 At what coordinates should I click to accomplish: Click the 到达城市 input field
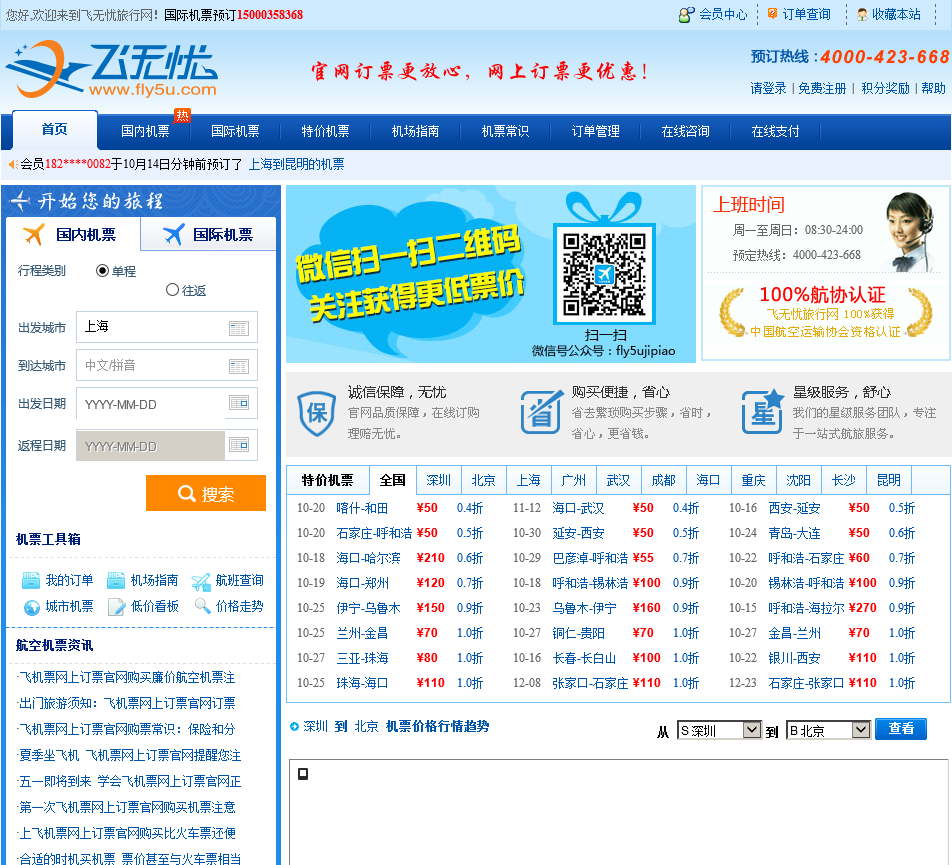point(166,365)
